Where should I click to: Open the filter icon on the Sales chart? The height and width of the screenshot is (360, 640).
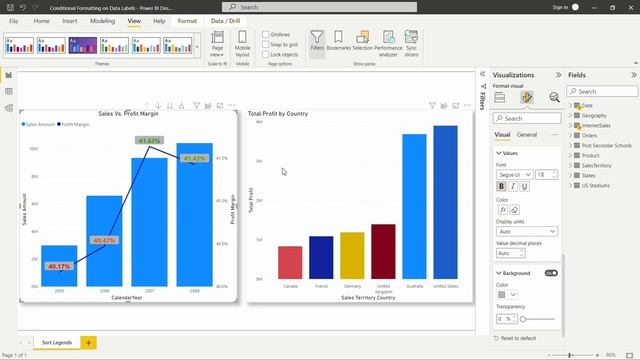pyautogui.click(x=196, y=106)
